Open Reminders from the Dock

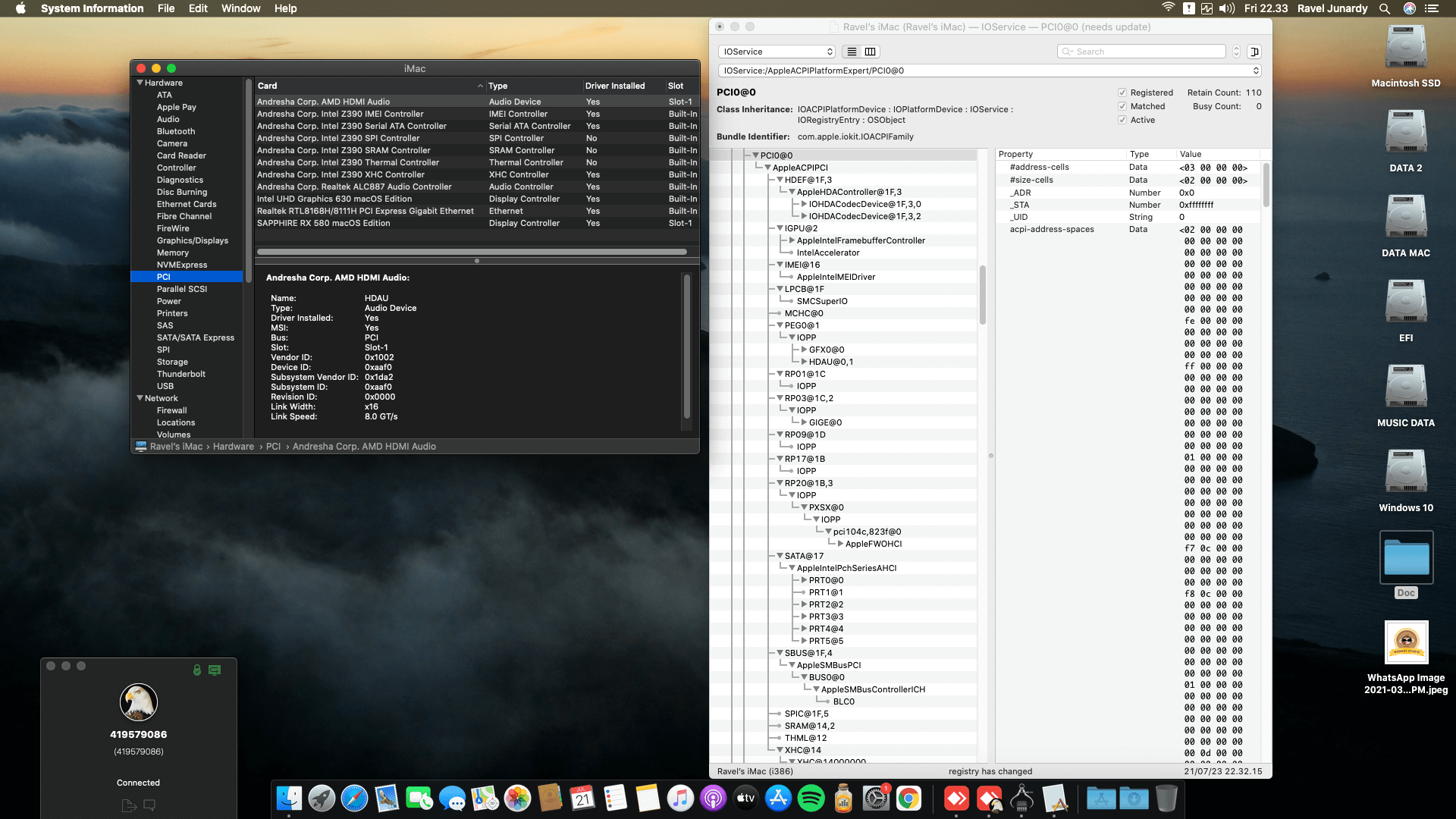pyautogui.click(x=615, y=799)
